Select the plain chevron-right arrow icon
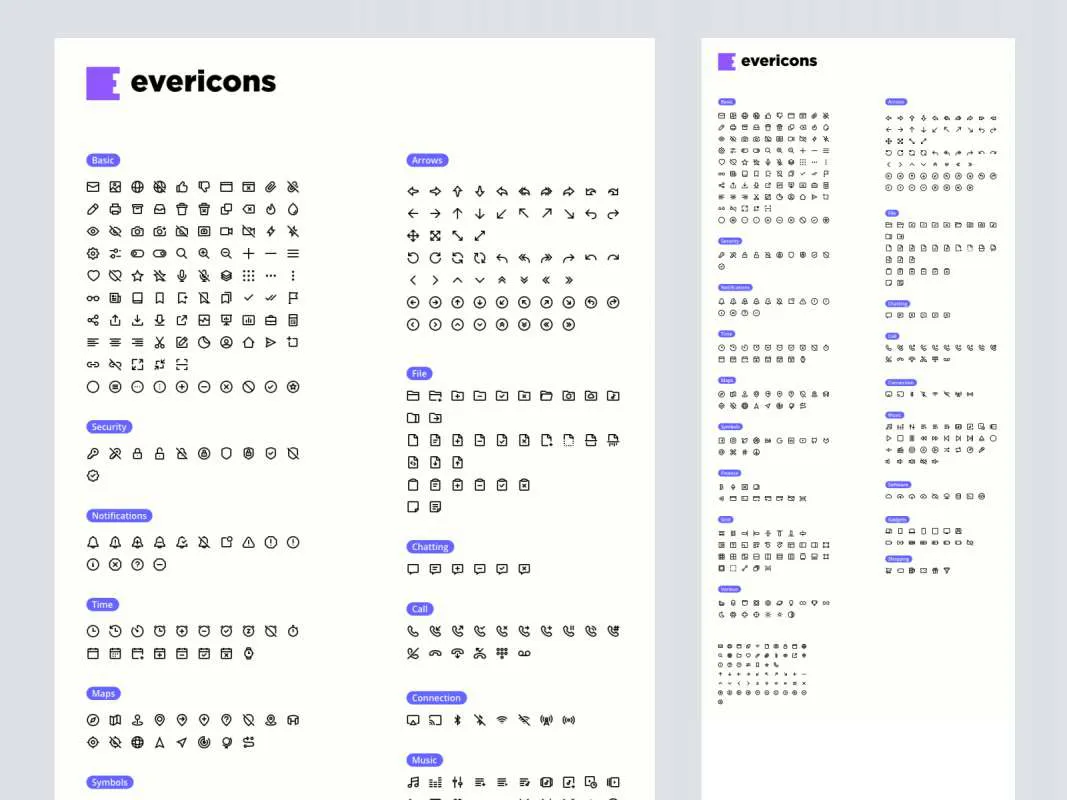The height and width of the screenshot is (800, 1067). coord(435,280)
